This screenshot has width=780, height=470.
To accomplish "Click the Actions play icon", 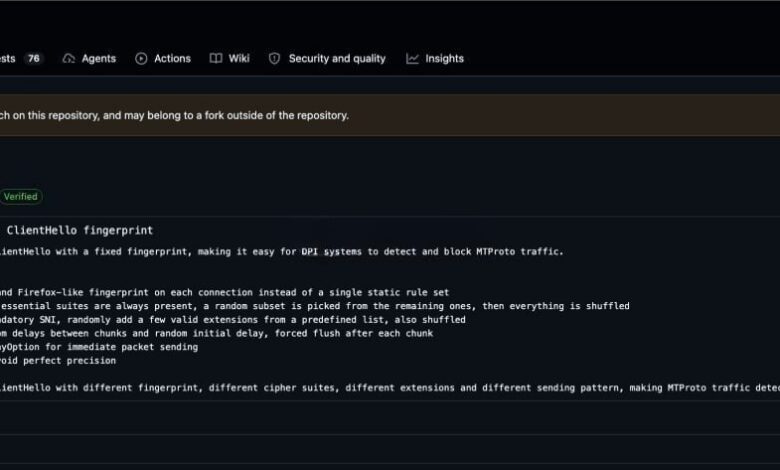I will click(141, 59).
